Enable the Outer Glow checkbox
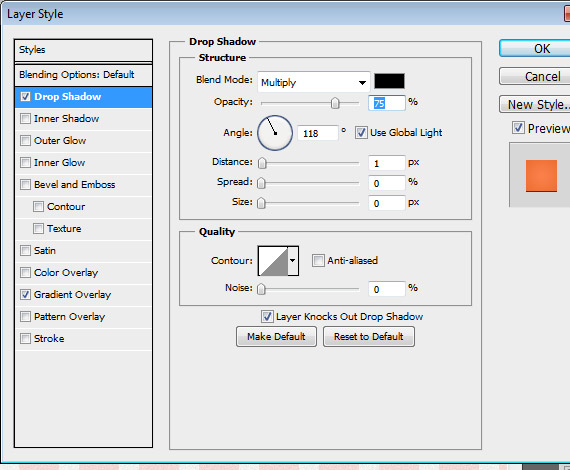 click(x=25, y=141)
